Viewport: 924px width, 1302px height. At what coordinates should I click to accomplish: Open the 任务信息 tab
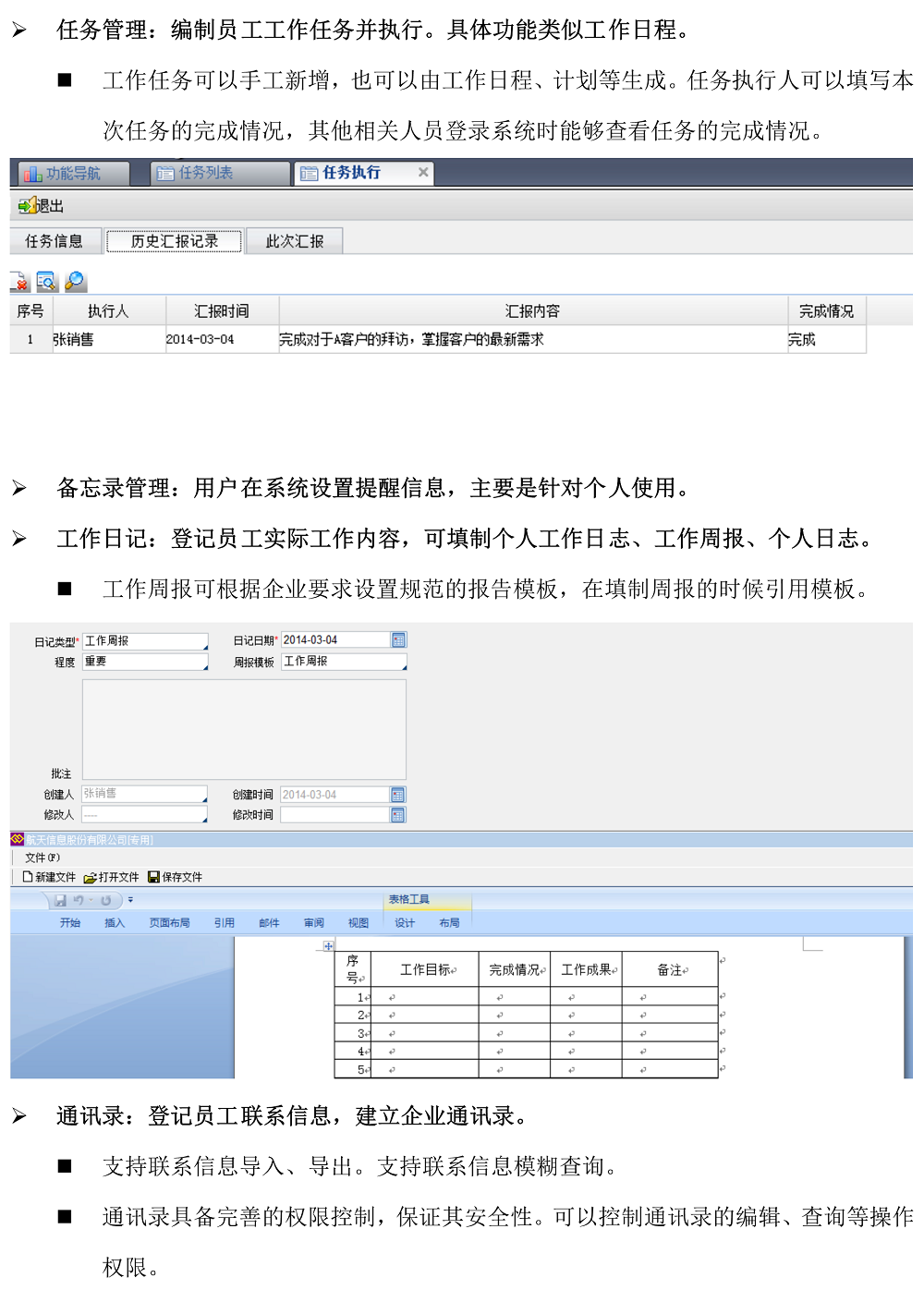(x=54, y=241)
